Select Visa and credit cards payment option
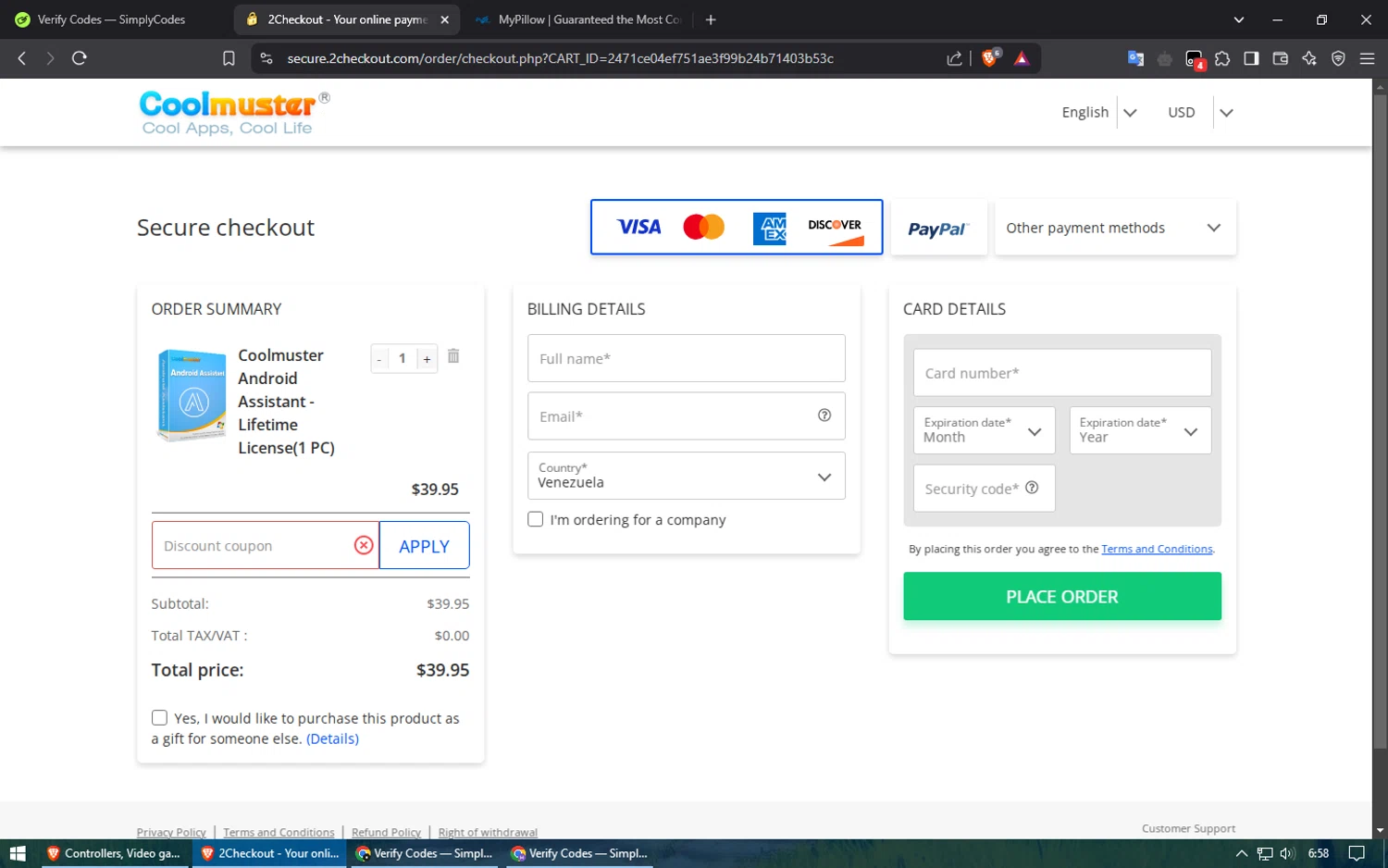Image resolution: width=1388 pixels, height=868 pixels. tap(737, 227)
